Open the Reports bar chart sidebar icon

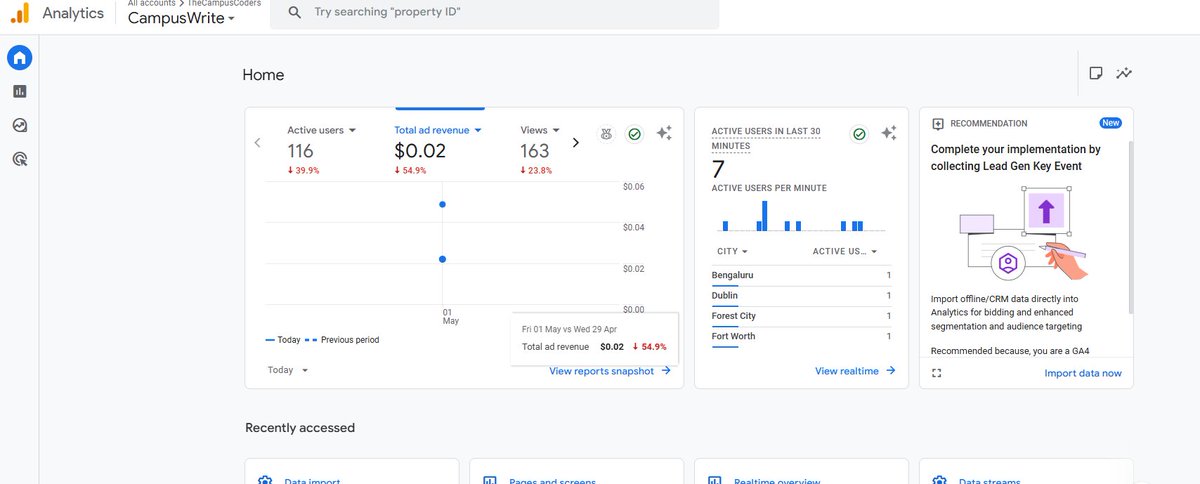(19, 91)
